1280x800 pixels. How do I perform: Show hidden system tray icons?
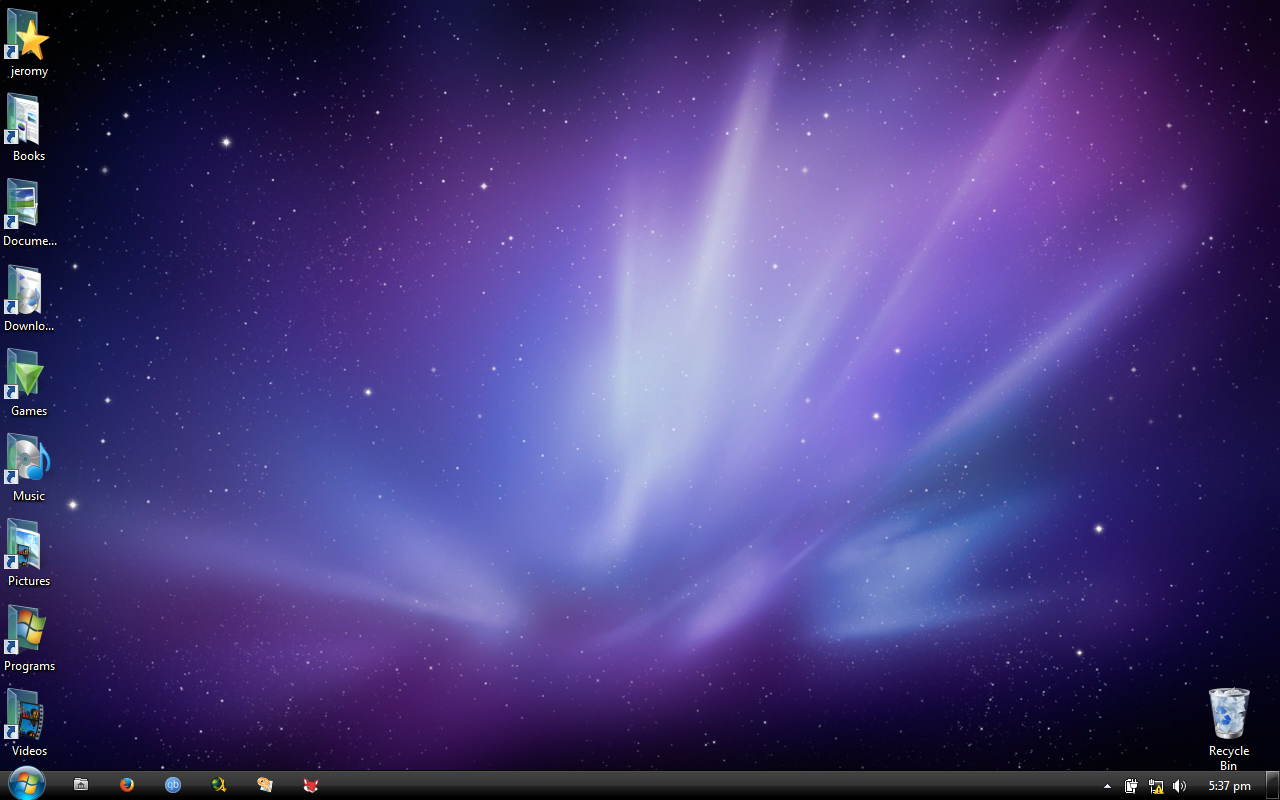1107,786
